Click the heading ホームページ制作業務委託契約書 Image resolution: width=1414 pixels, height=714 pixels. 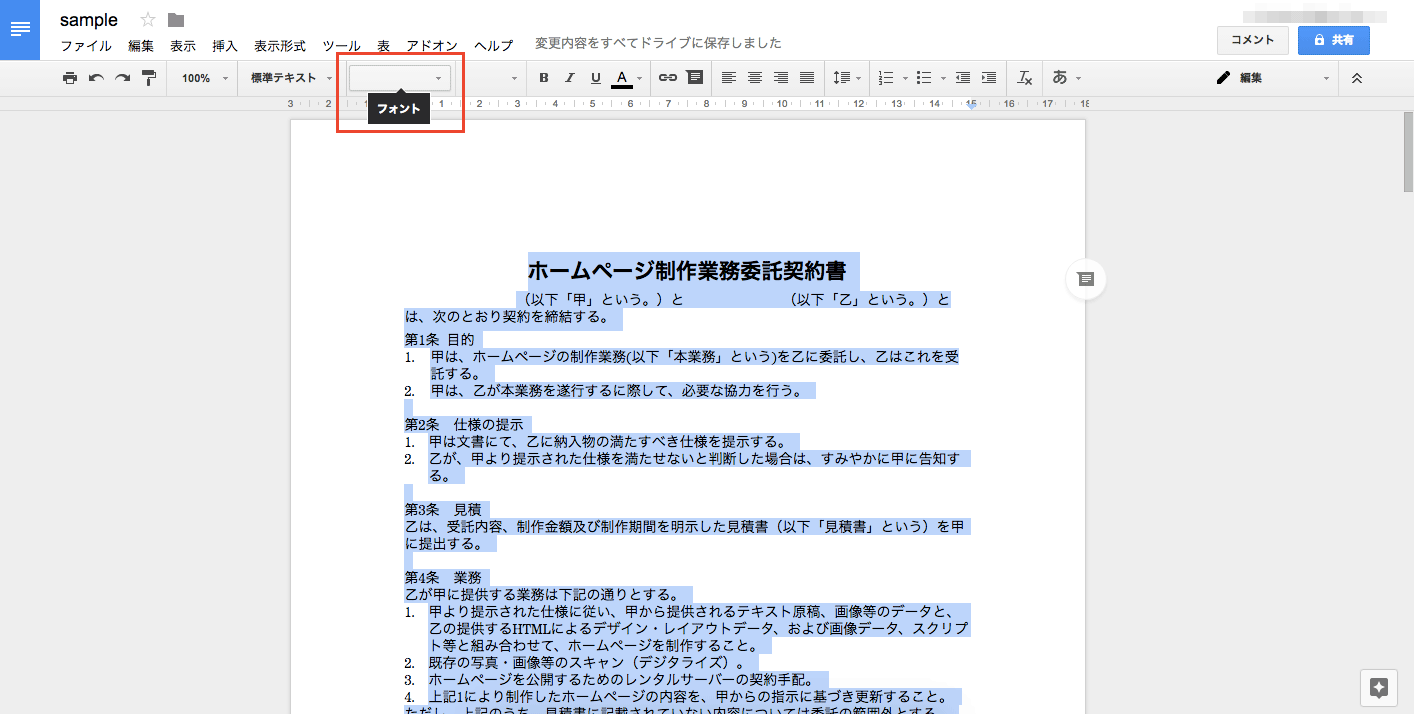pos(687,270)
